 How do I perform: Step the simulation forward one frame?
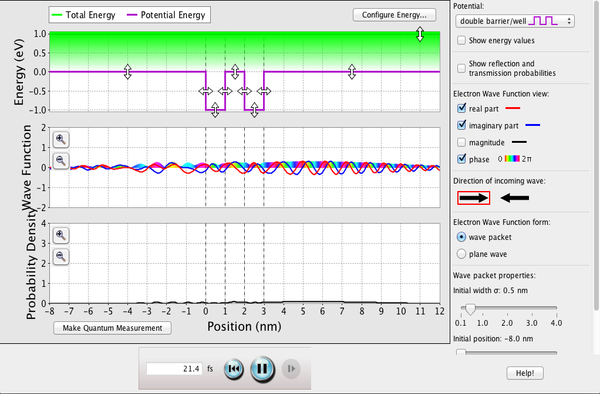point(291,369)
